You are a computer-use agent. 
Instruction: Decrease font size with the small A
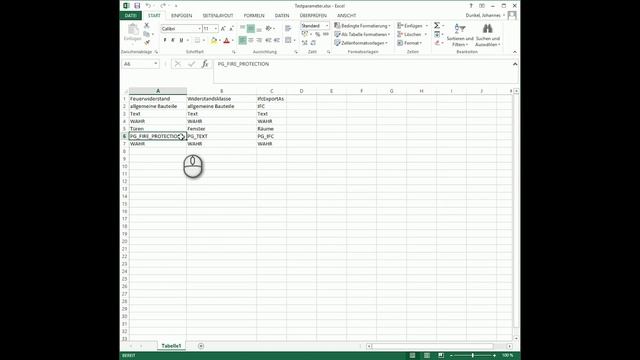231,29
